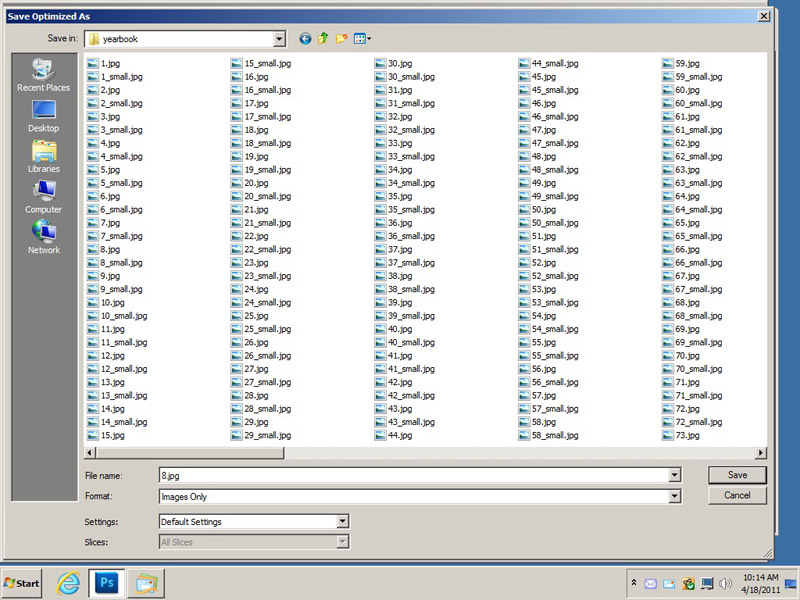Go back to last folder visited
800x600 pixels.
[305, 39]
